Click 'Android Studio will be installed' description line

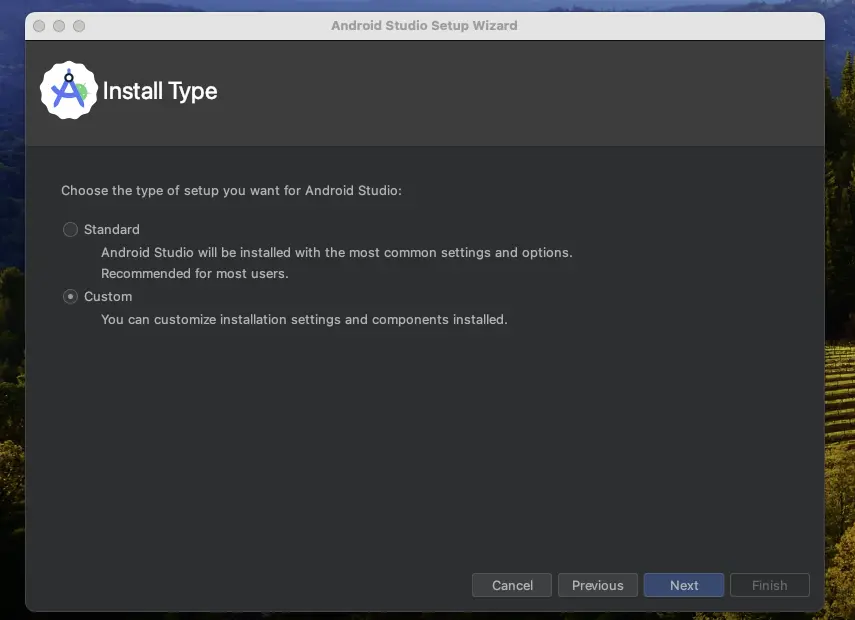tap(336, 252)
